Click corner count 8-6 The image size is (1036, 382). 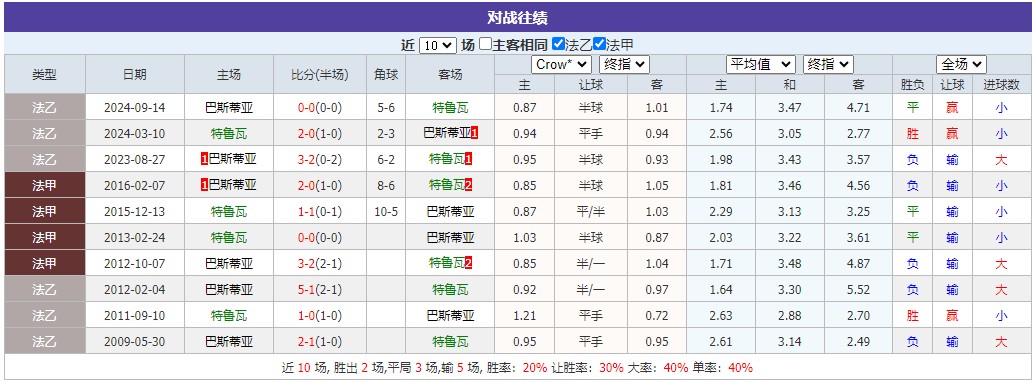tap(386, 186)
